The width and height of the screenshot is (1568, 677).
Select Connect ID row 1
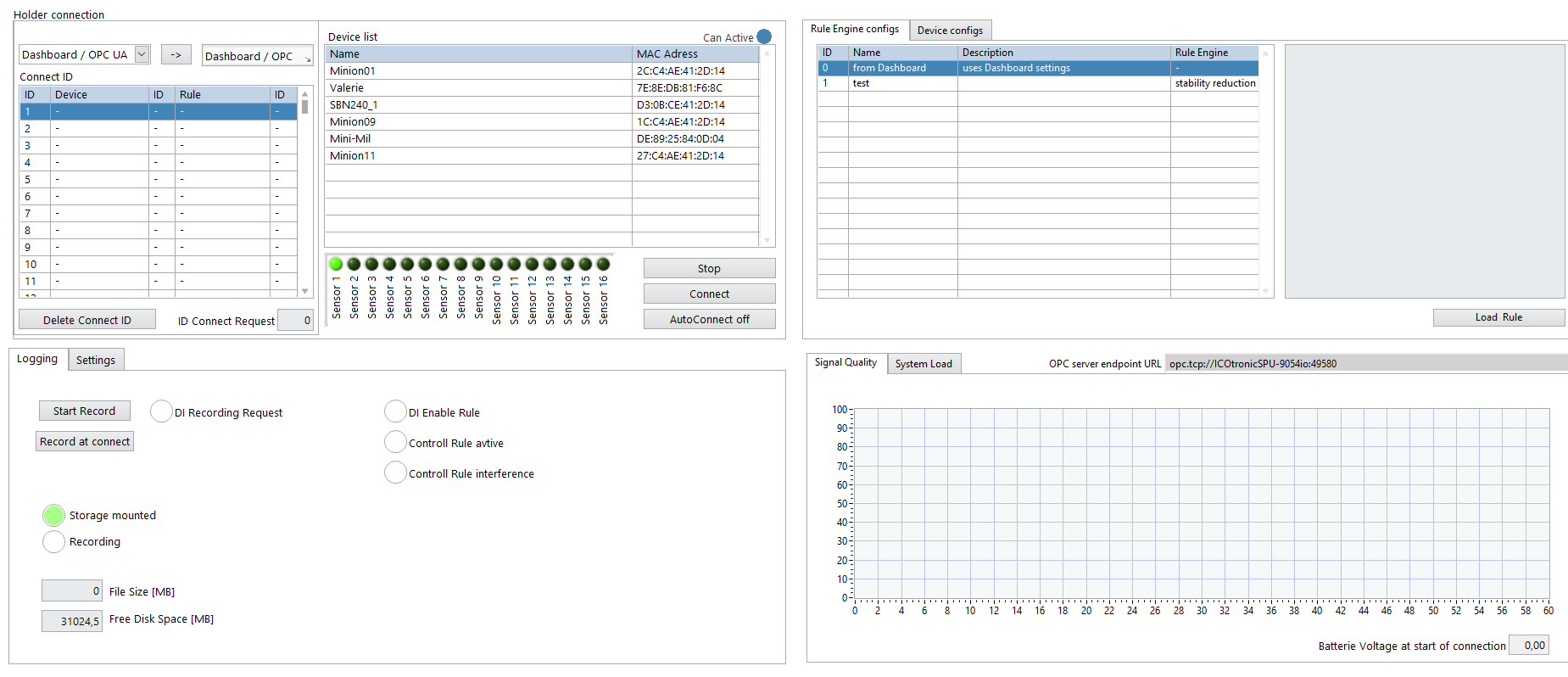pyautogui.click(x=159, y=111)
